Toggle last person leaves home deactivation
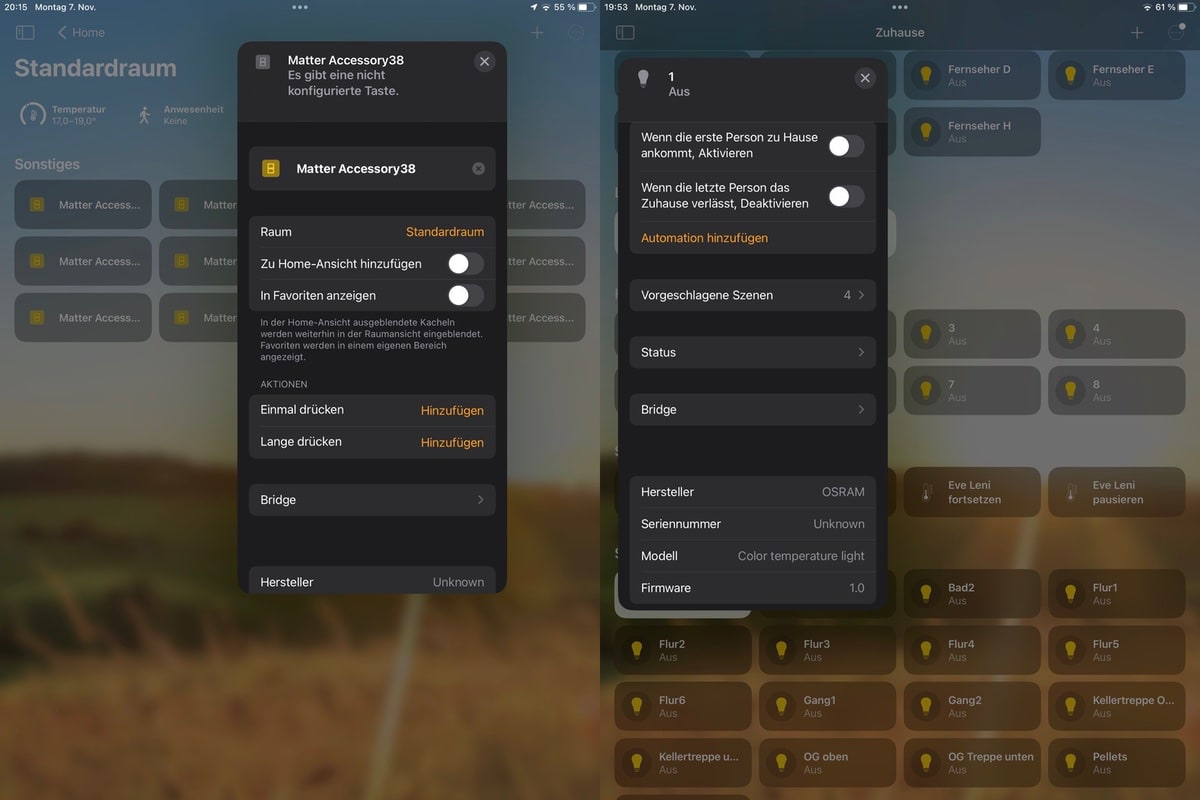Screen dimensions: 1200x800 tap(846, 196)
